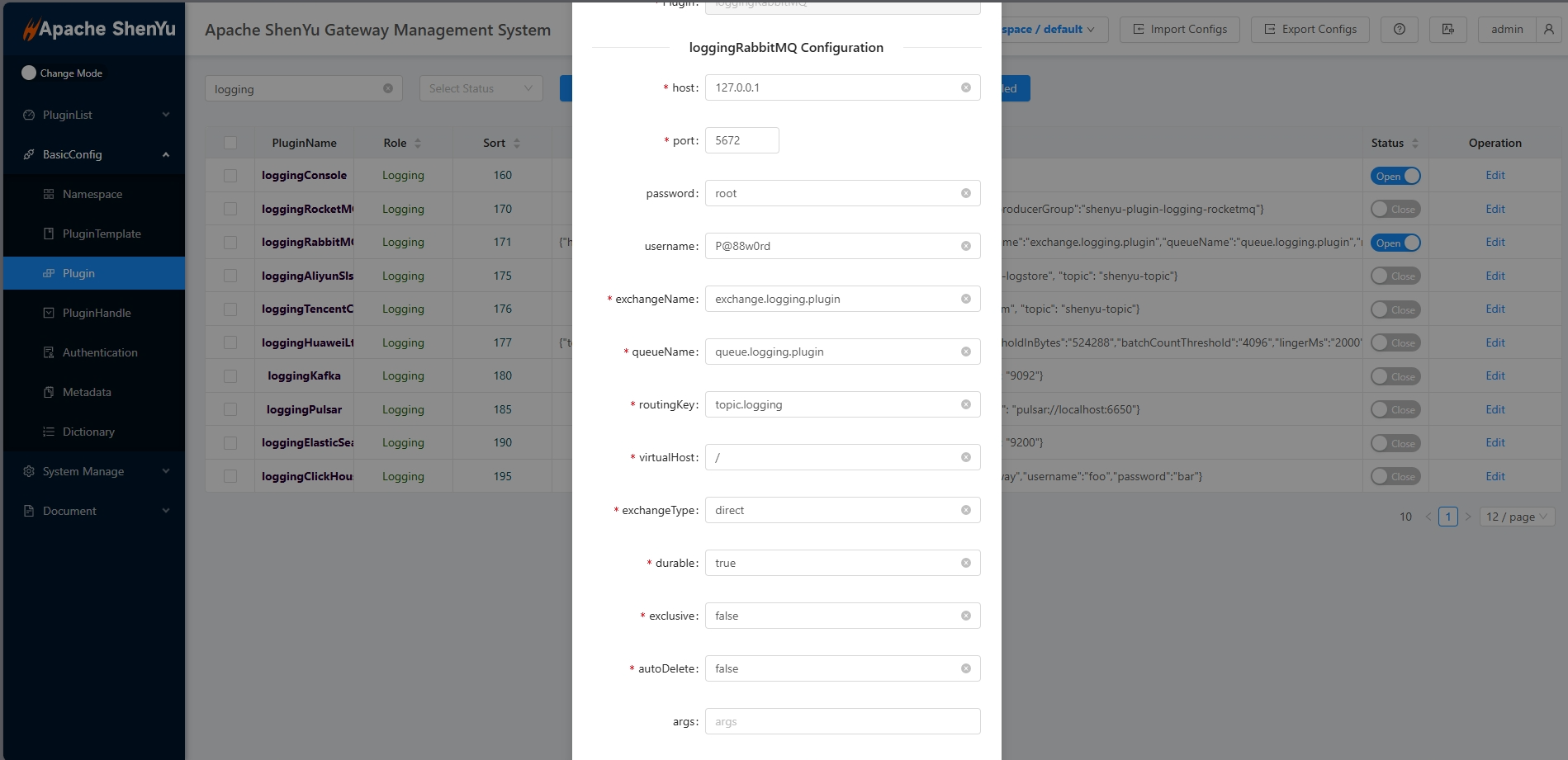Clear the routingKey field using clear icon
Image resolution: width=1568 pixels, height=760 pixels.
pos(965,404)
